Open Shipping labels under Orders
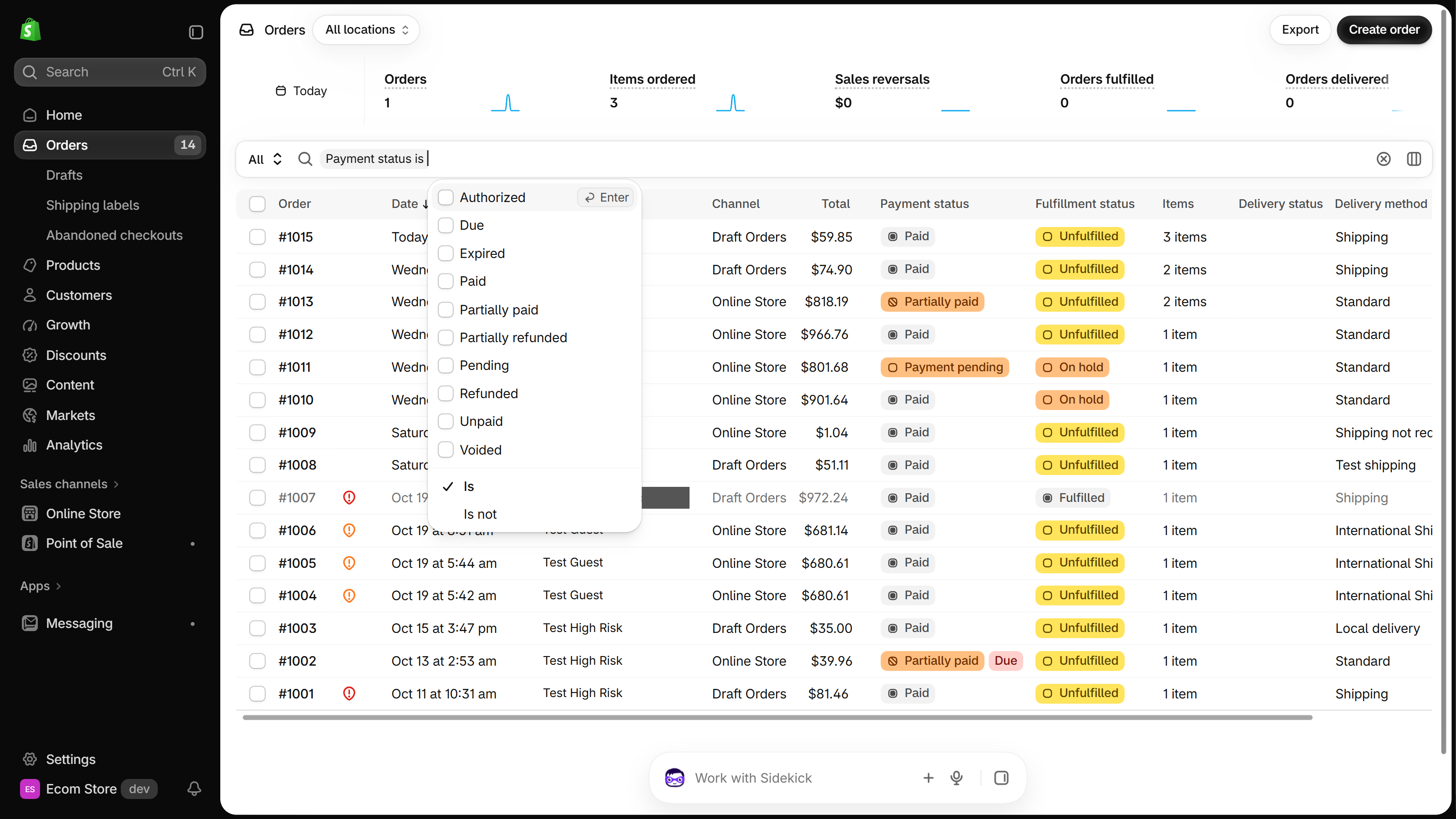Viewport: 1456px width, 819px height. point(93,205)
